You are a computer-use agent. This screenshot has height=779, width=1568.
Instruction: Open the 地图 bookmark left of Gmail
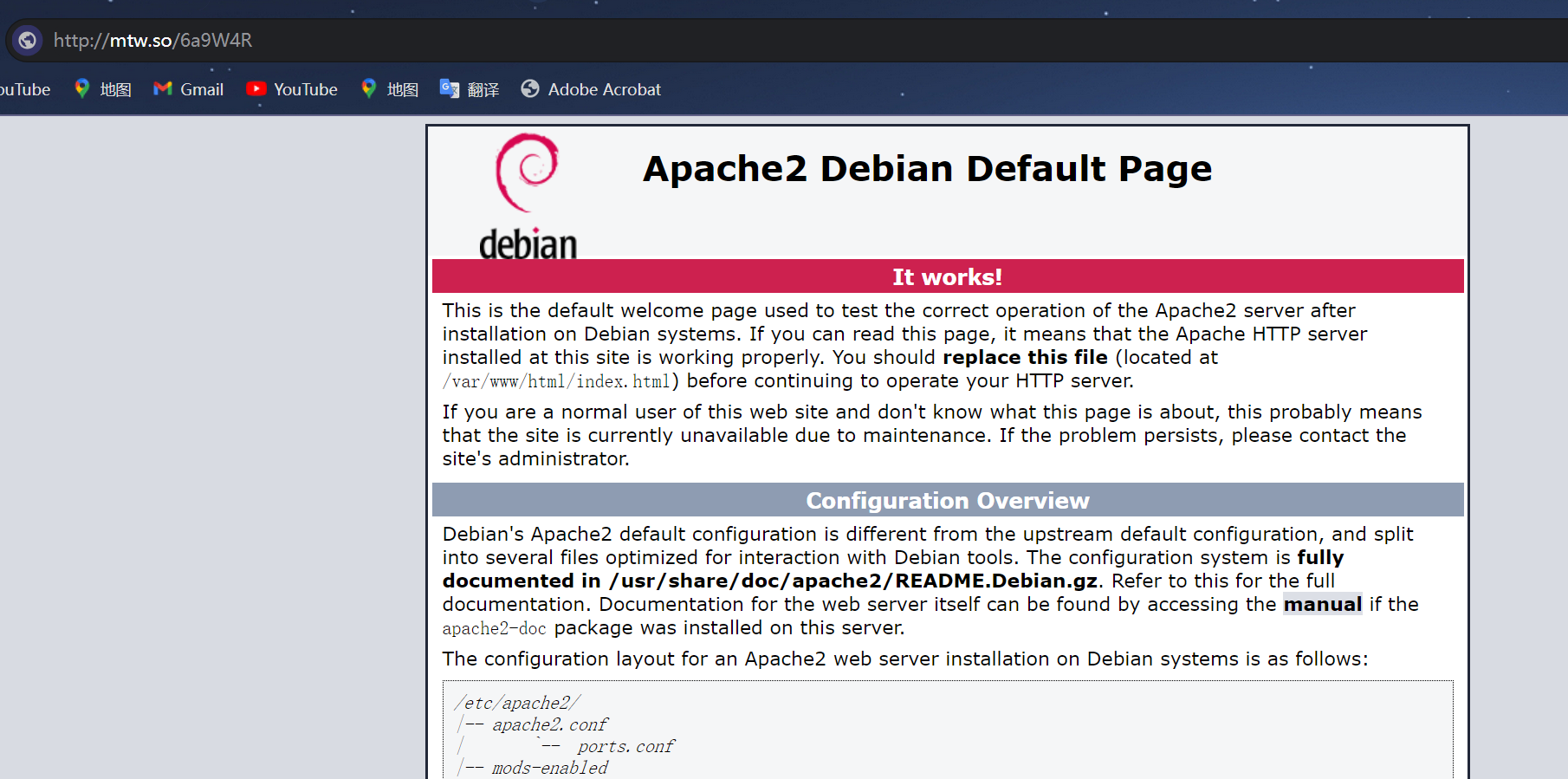click(103, 89)
